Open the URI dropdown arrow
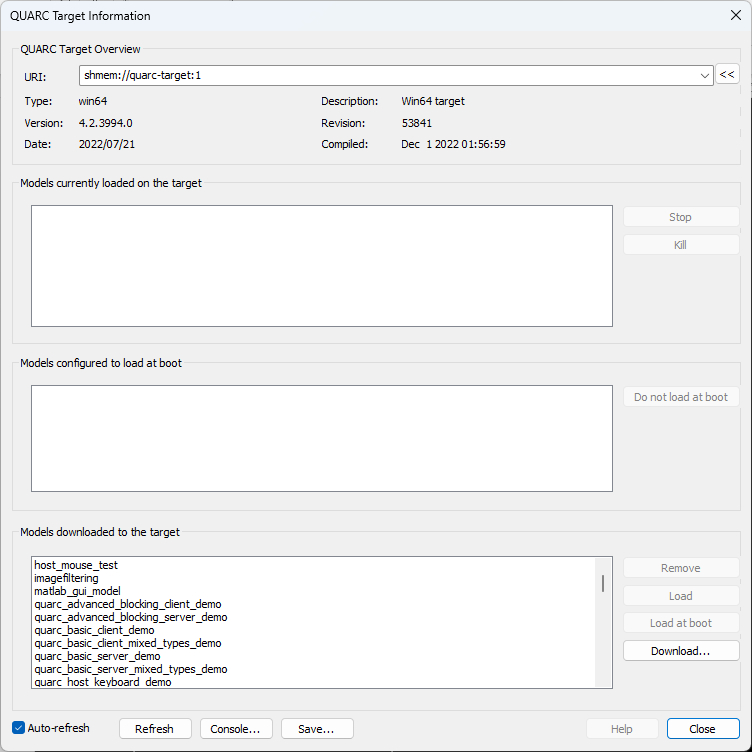This screenshot has height=752, width=752. (704, 76)
